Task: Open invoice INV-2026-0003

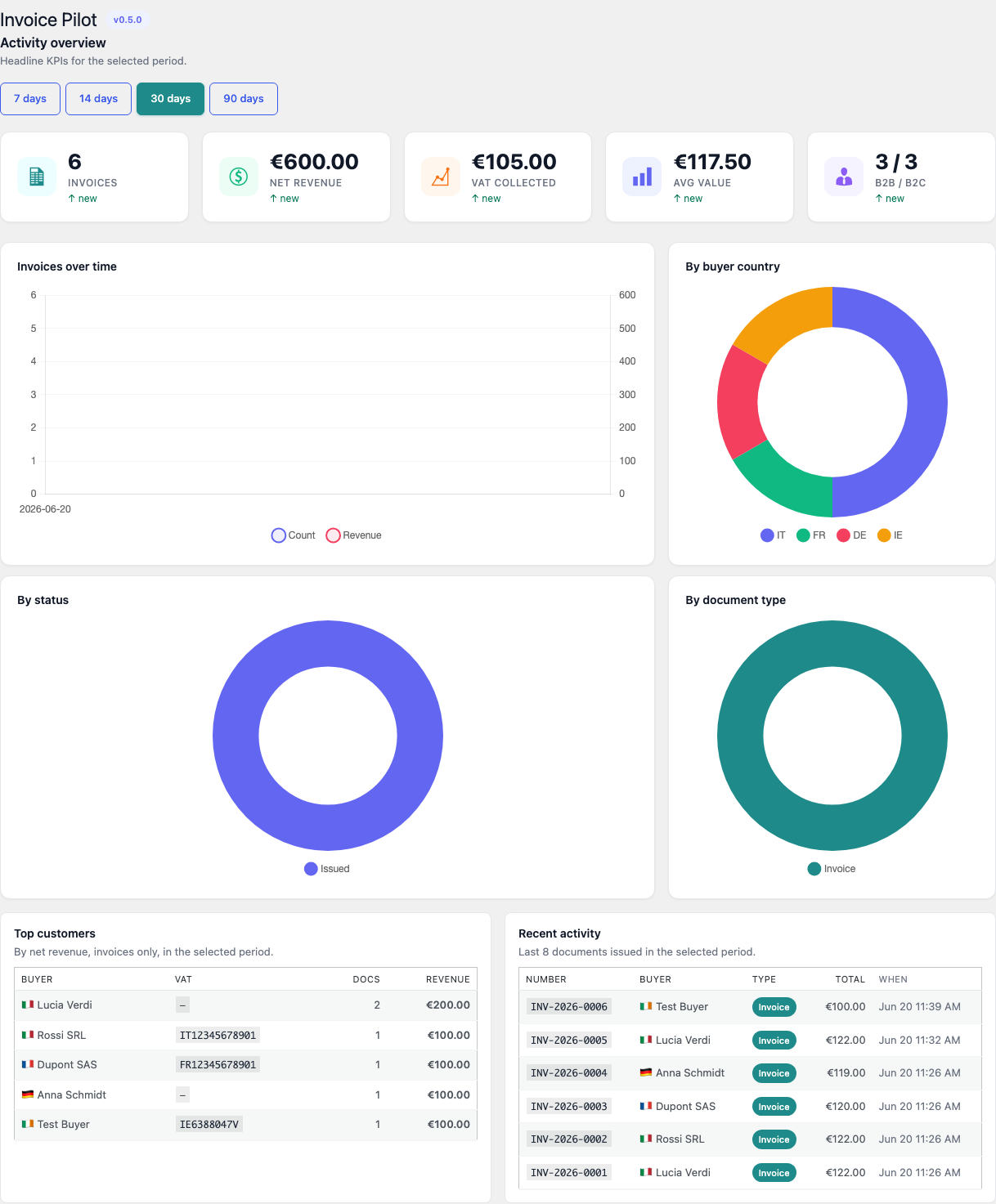Action: pyautogui.click(x=569, y=1107)
